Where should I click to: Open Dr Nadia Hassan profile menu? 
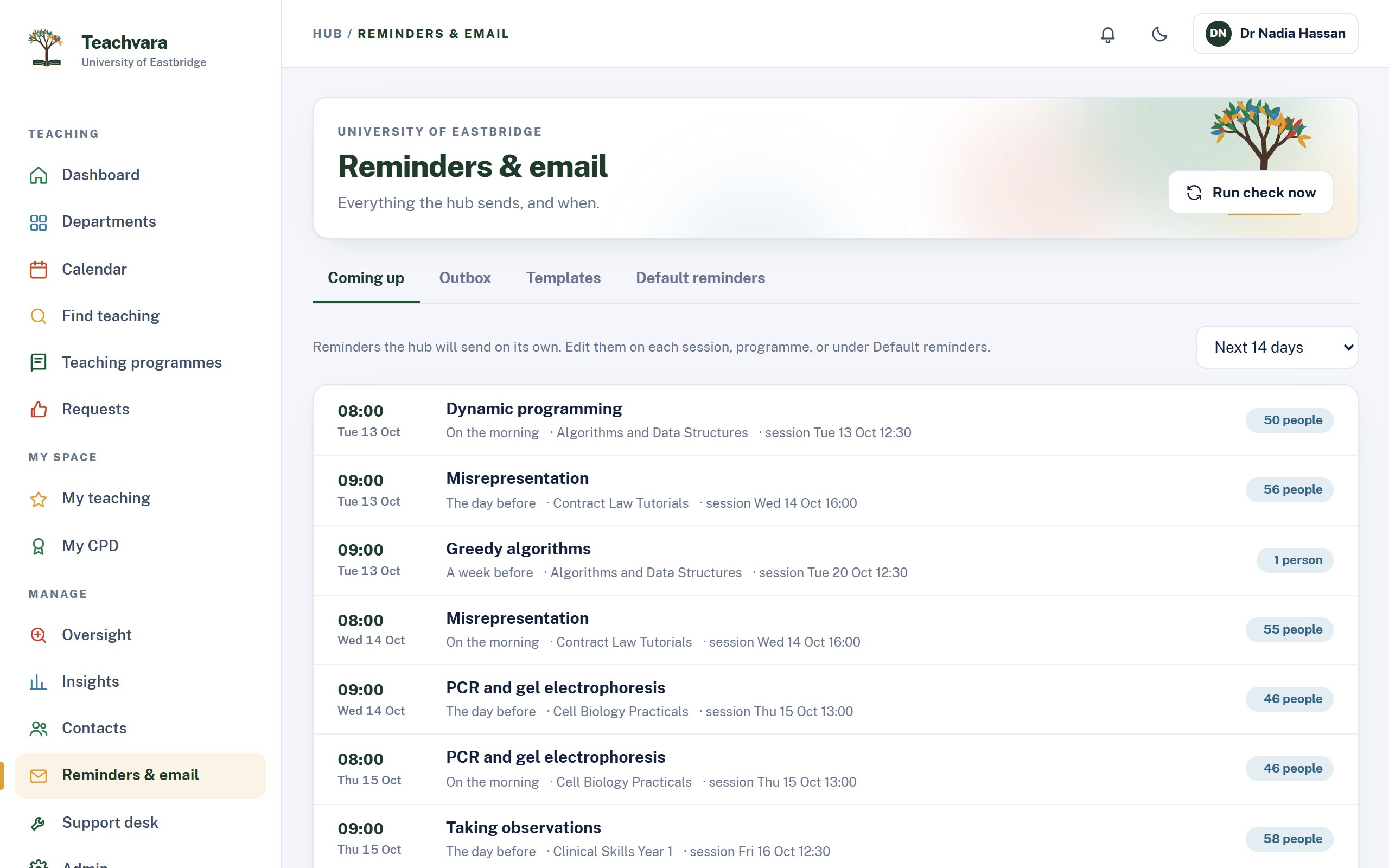1275,34
